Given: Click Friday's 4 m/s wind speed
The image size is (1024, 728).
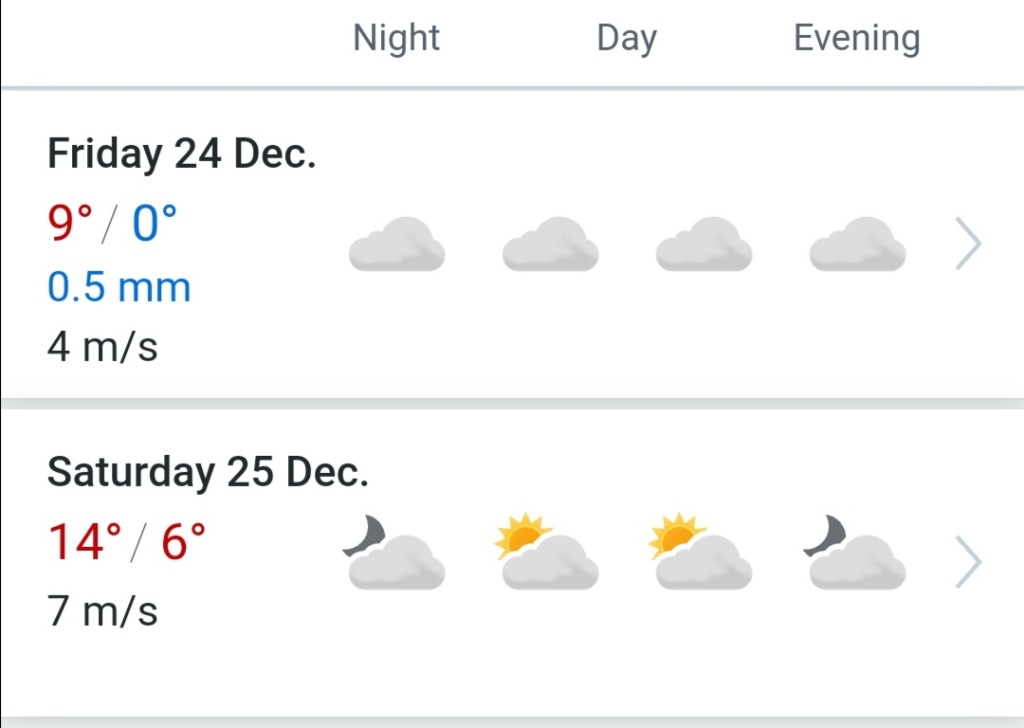Looking at the screenshot, I should click(102, 348).
